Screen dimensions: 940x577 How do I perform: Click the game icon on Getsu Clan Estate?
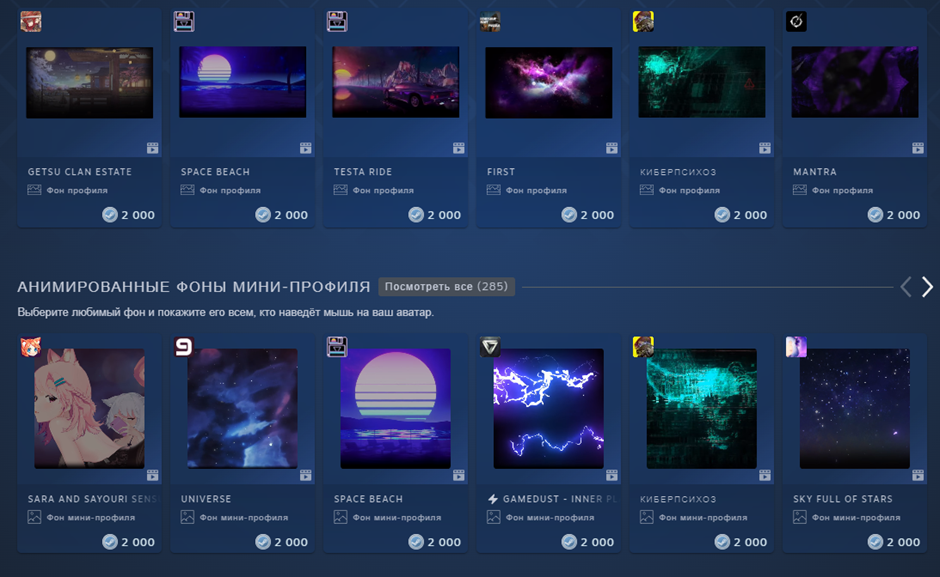pos(31,22)
